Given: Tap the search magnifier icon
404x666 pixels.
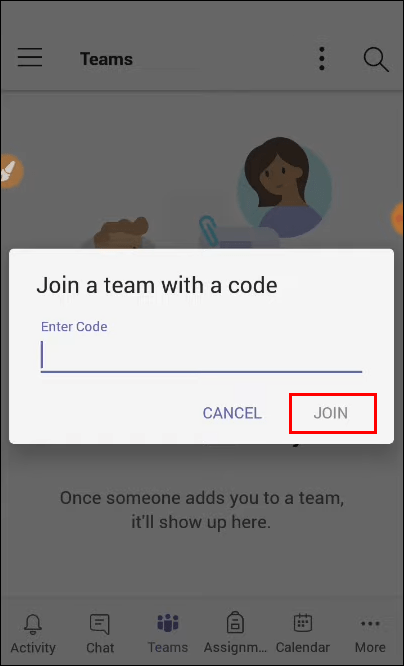Looking at the screenshot, I should (376, 59).
